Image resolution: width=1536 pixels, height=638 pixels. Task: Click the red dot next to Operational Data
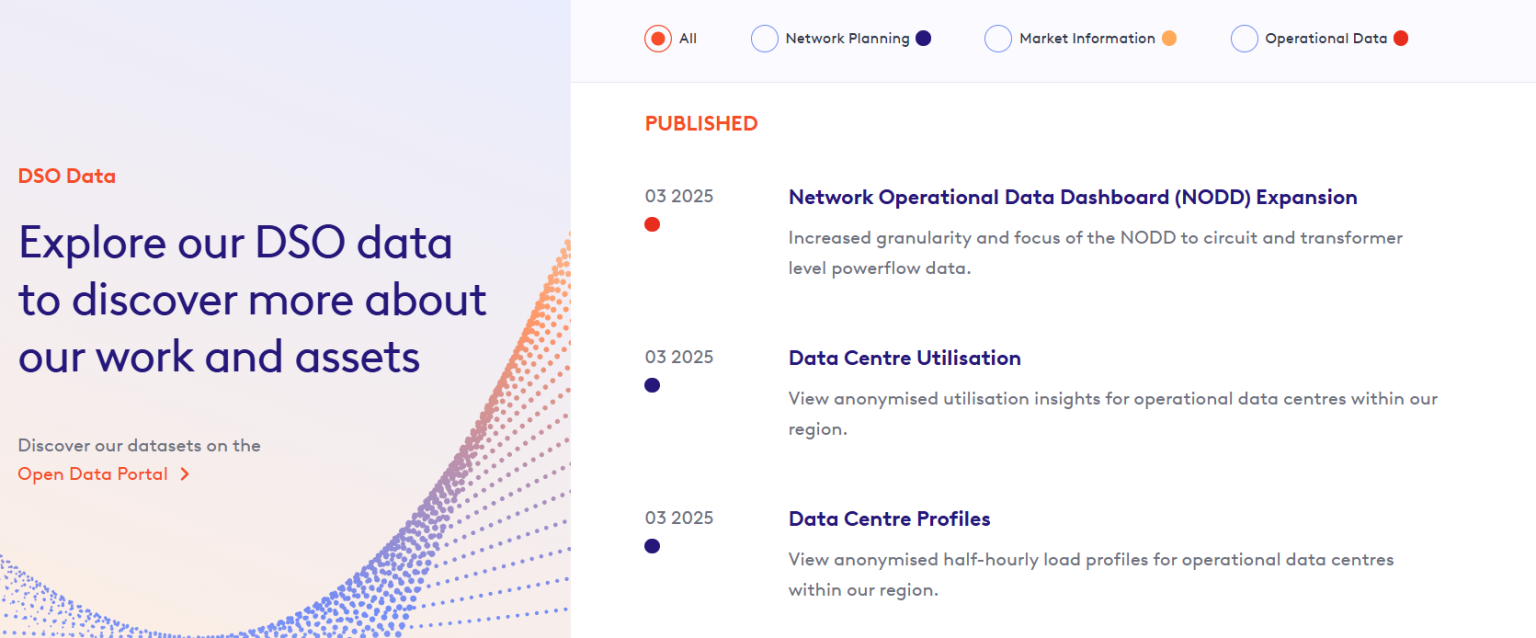pos(1401,38)
